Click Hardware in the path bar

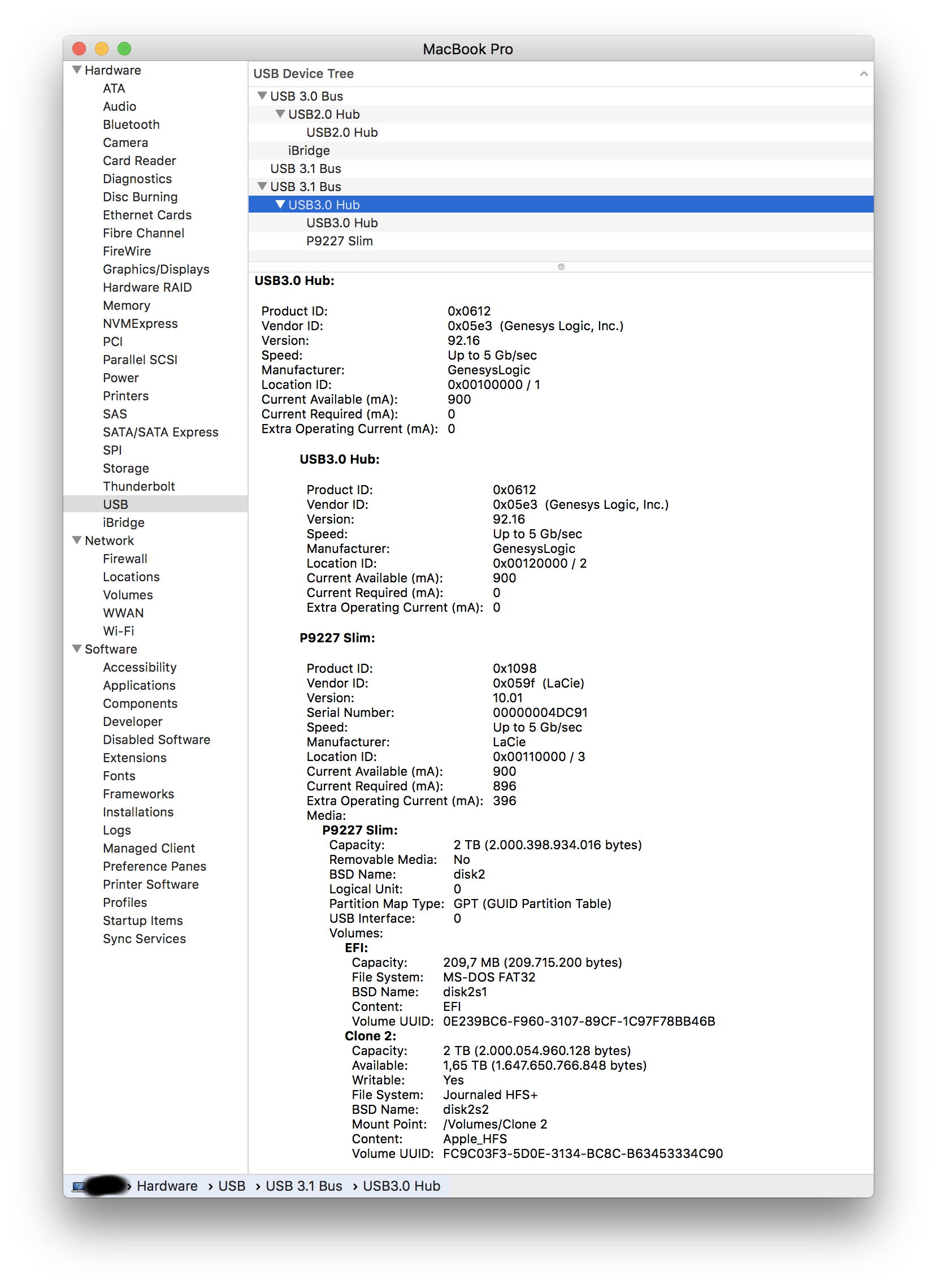[x=167, y=1186]
